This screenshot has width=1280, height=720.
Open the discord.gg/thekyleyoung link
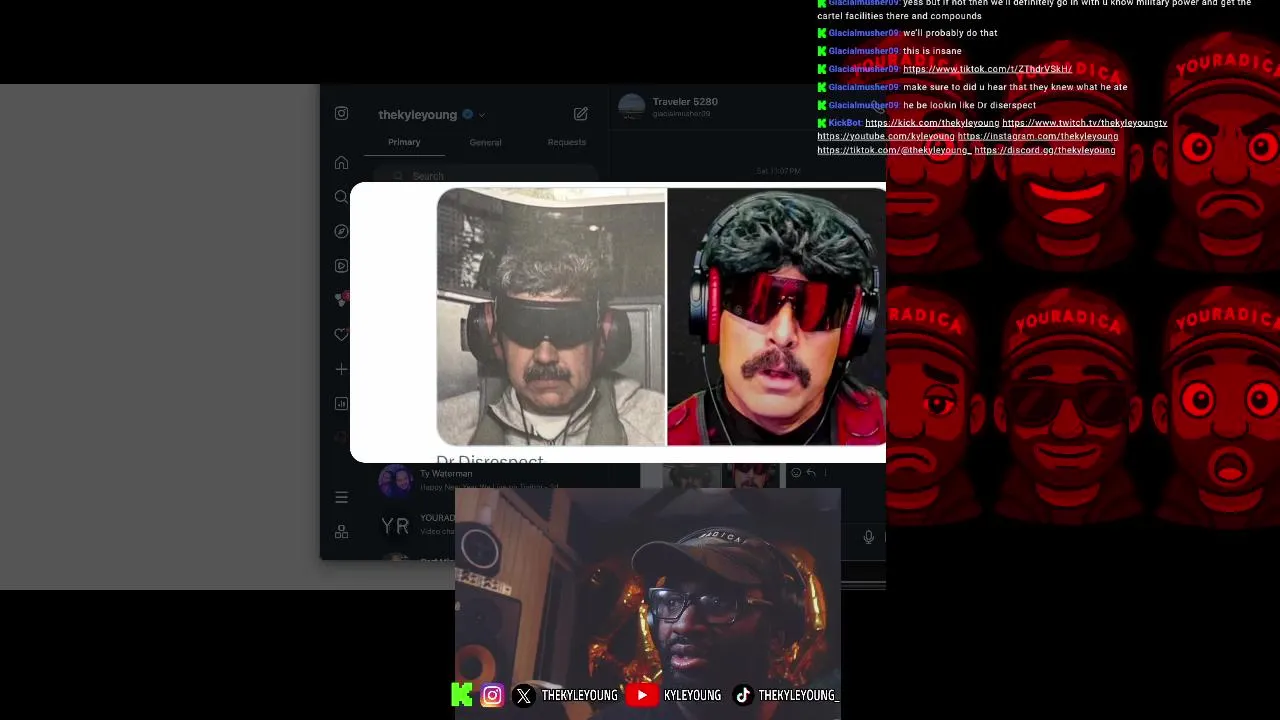[1045, 150]
